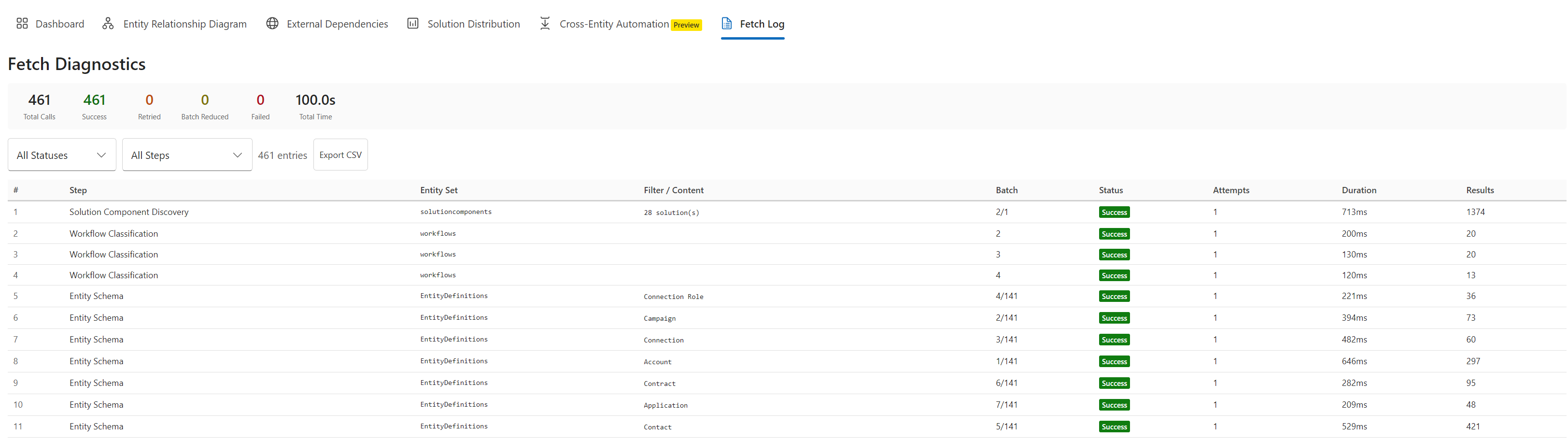
Task: Click the 100.0s Total Time stat
Action: point(315,106)
